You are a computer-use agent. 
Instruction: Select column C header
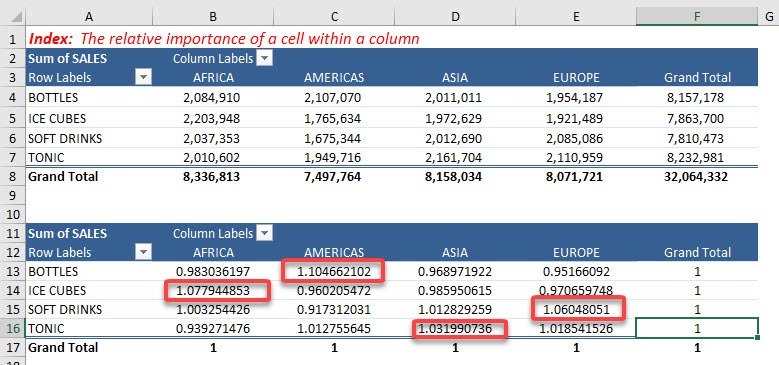click(x=334, y=17)
